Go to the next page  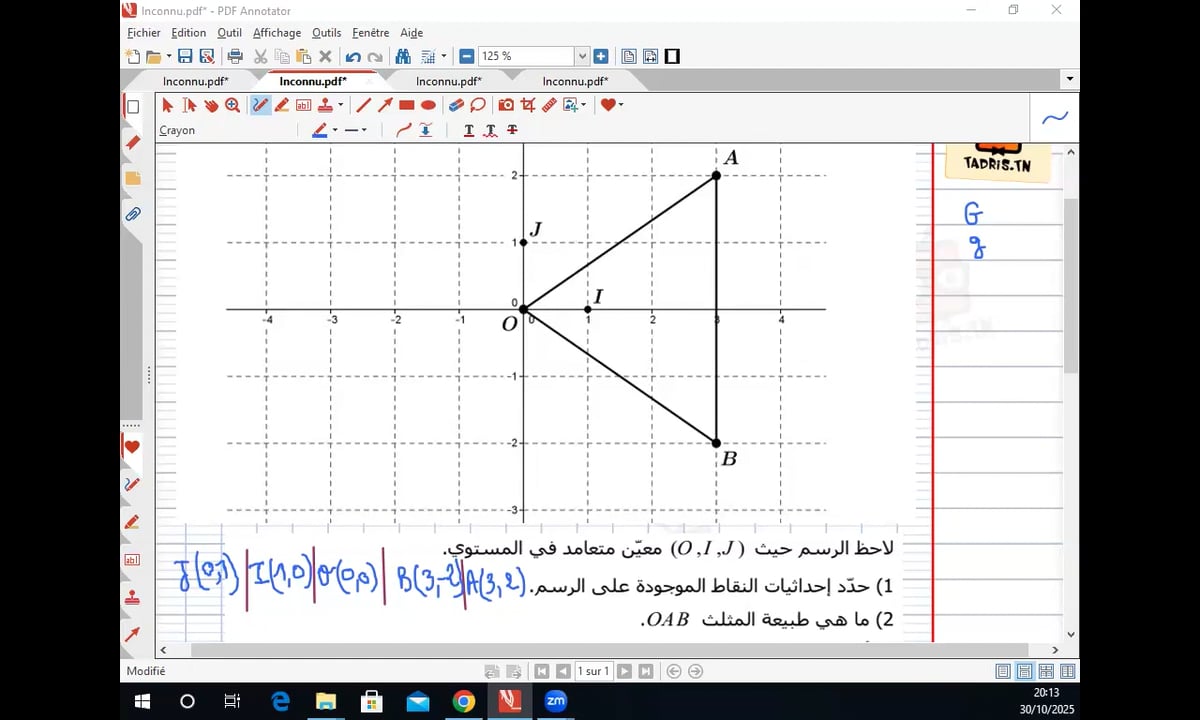tap(624, 672)
